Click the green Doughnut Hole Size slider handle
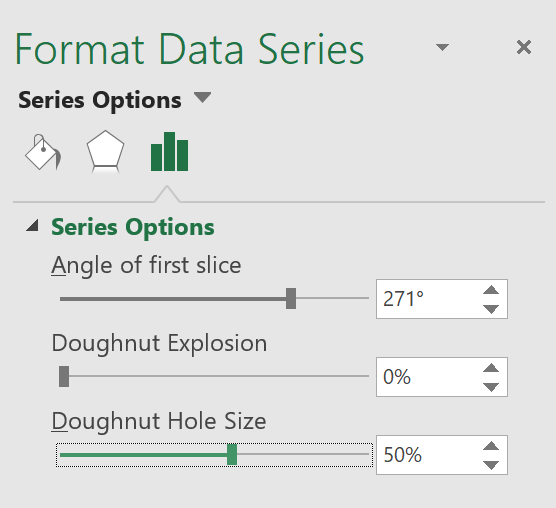The height and width of the screenshot is (508, 556). tap(232, 454)
